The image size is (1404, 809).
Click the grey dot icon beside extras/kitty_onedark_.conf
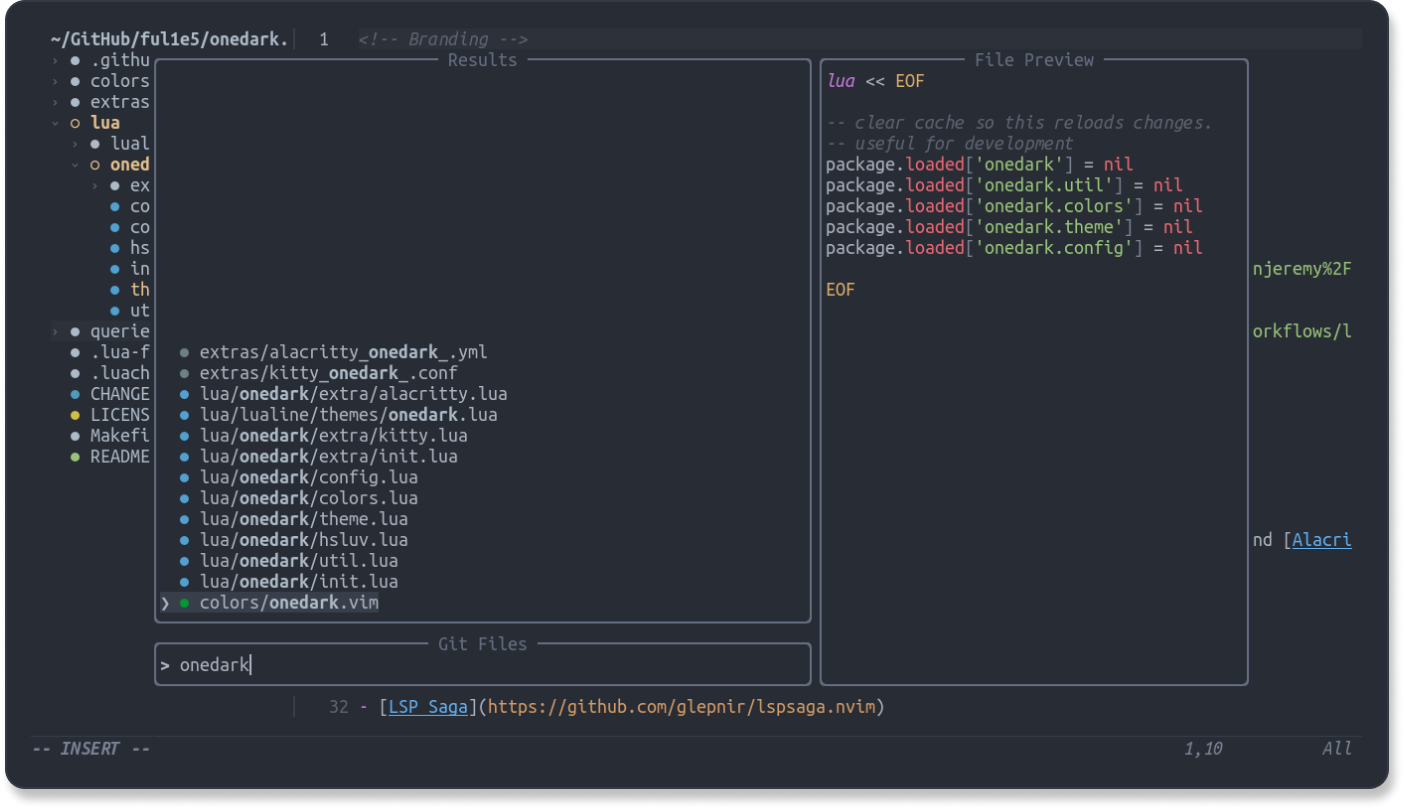point(184,373)
